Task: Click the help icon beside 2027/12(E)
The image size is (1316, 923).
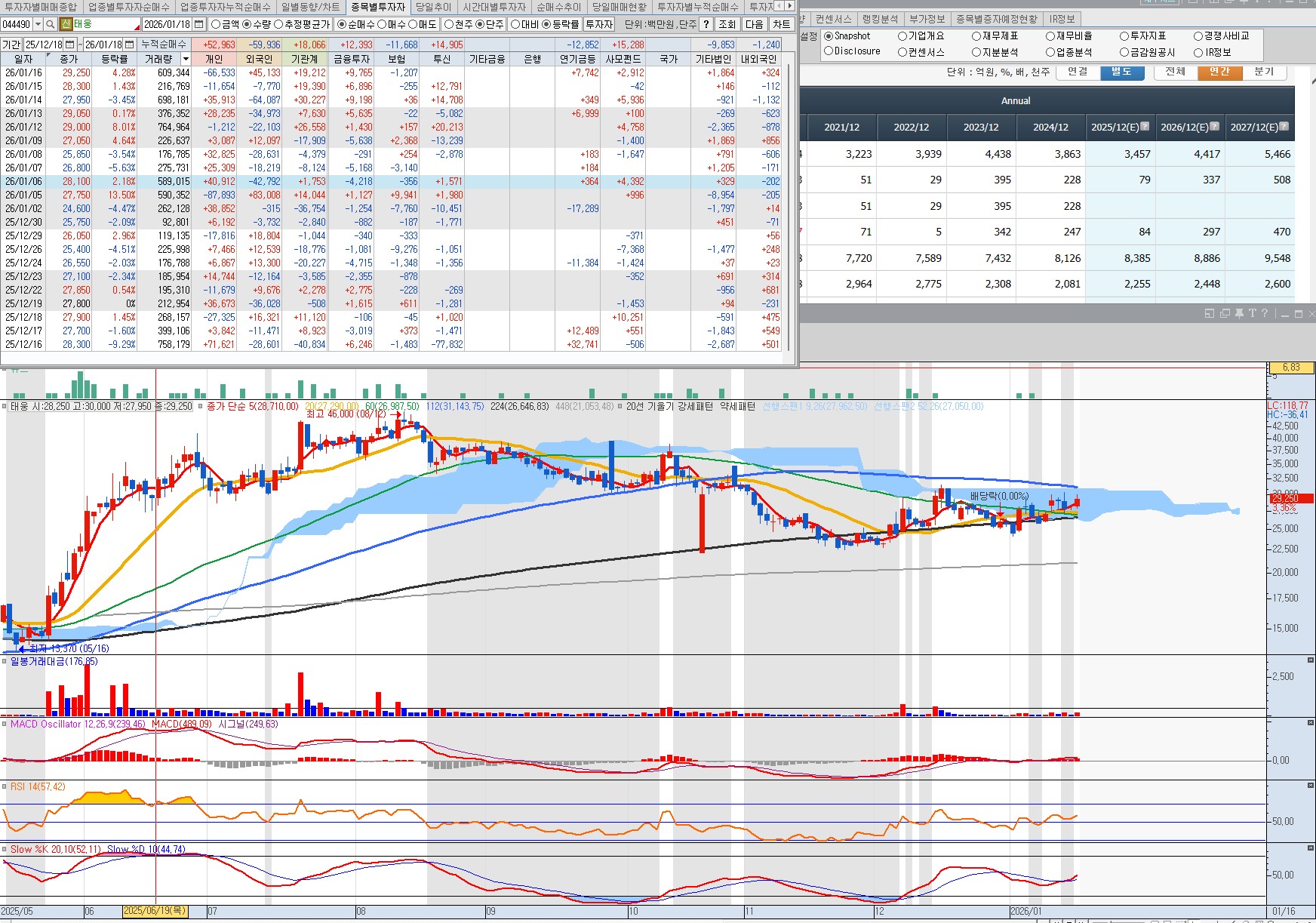Action: click(x=1284, y=126)
